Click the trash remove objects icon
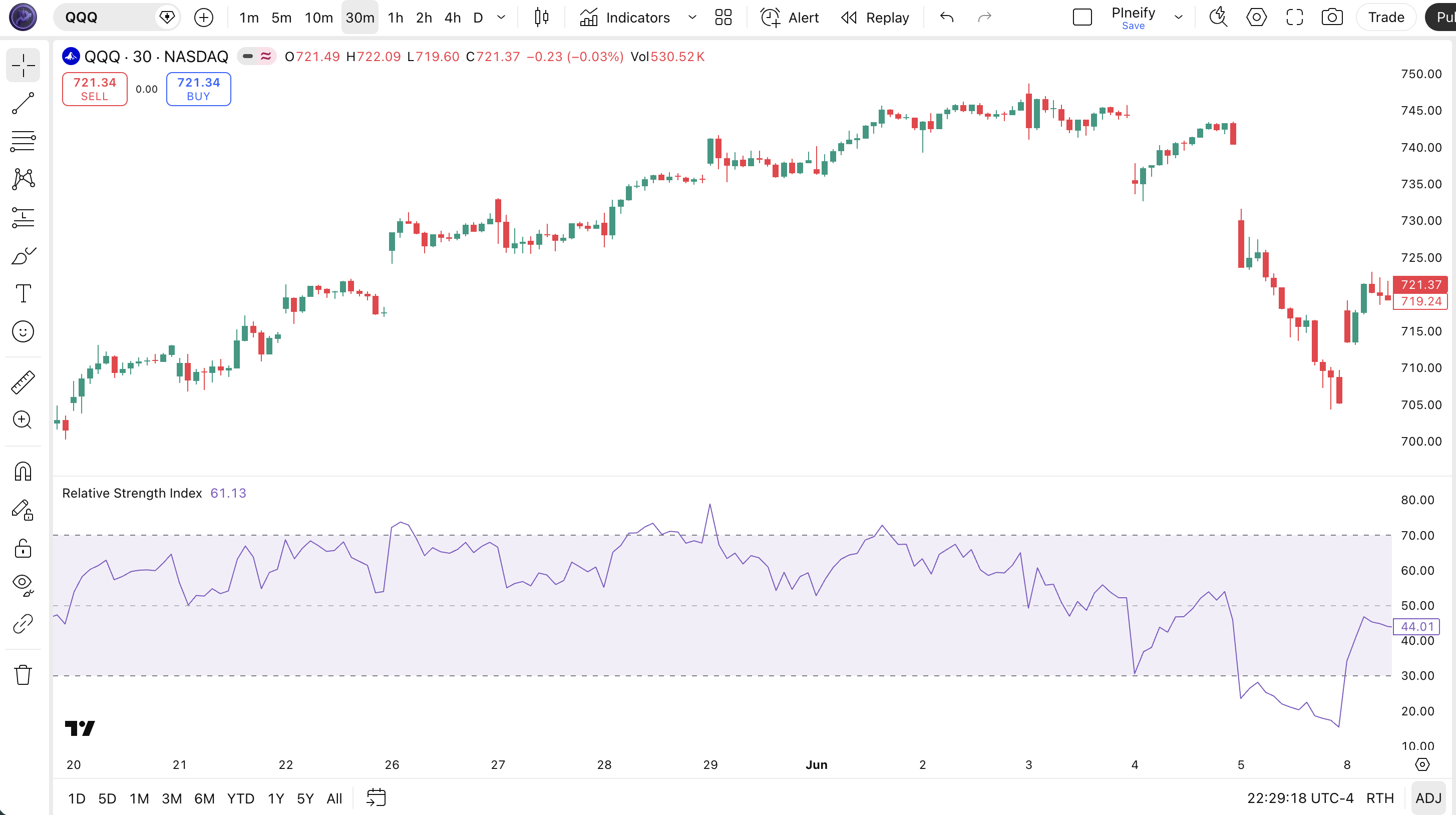This screenshot has height=815, width=1456. tap(23, 674)
